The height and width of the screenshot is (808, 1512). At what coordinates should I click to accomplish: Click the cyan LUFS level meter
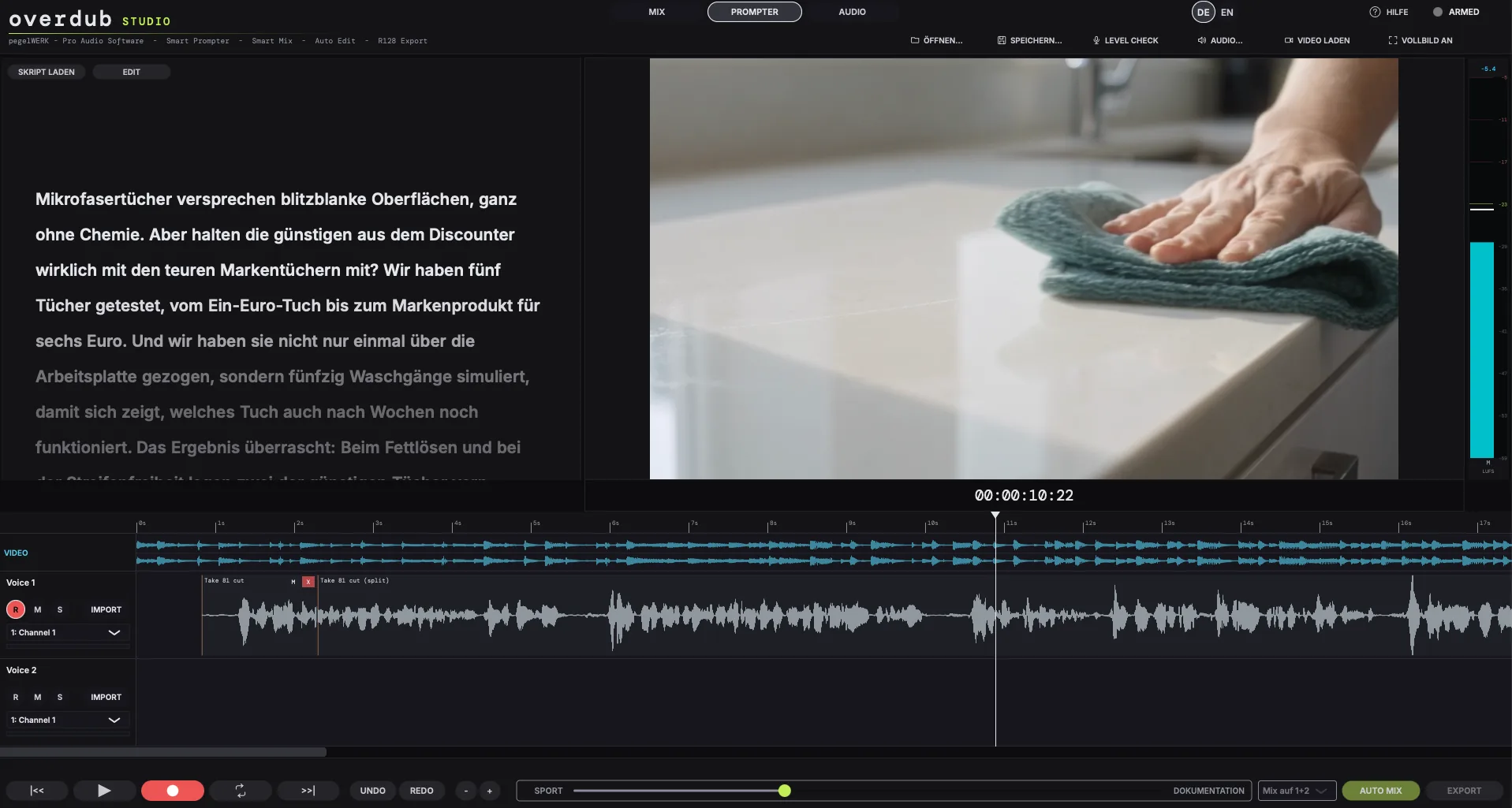(x=1482, y=349)
